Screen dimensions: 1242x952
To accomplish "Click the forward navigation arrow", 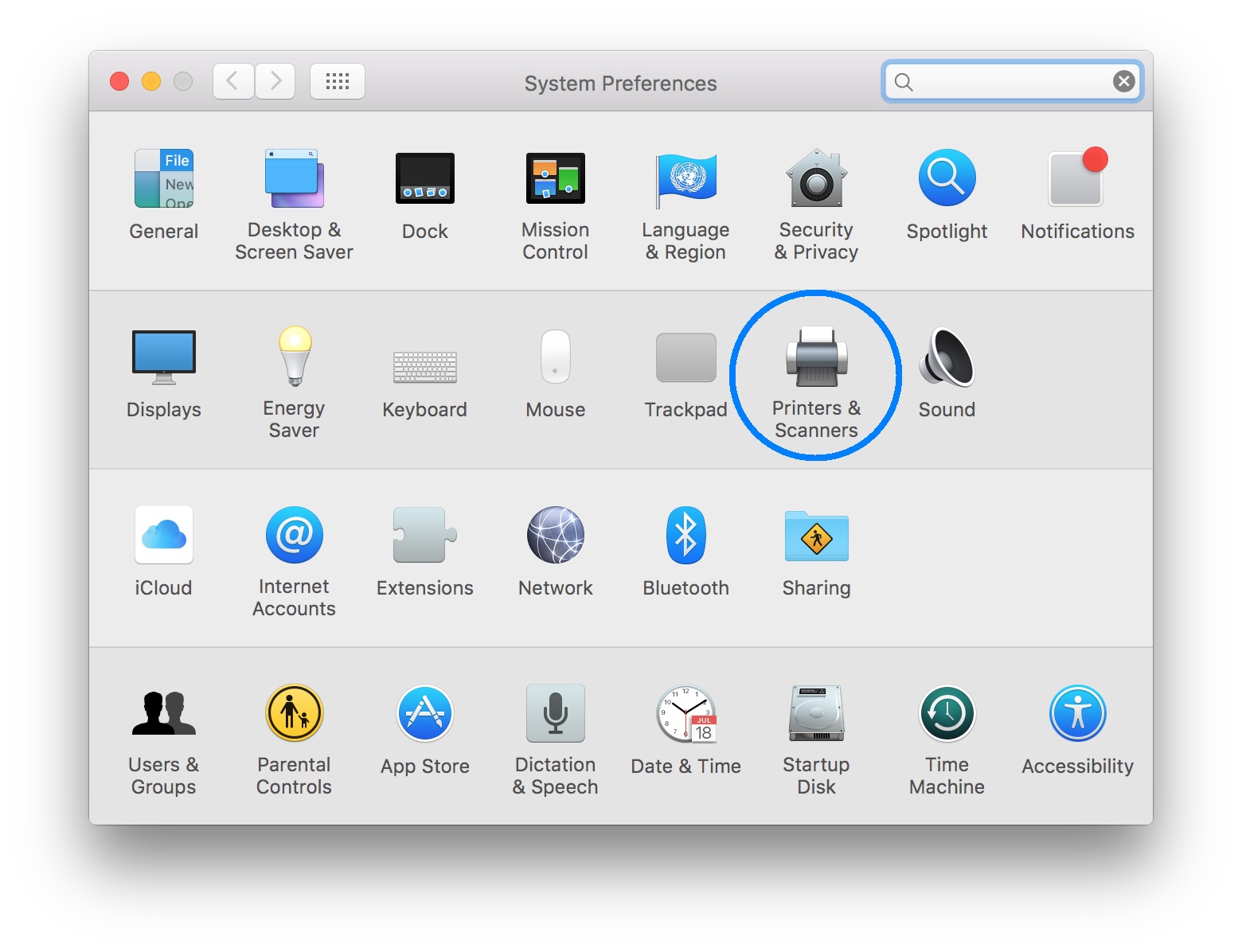I will (x=275, y=81).
